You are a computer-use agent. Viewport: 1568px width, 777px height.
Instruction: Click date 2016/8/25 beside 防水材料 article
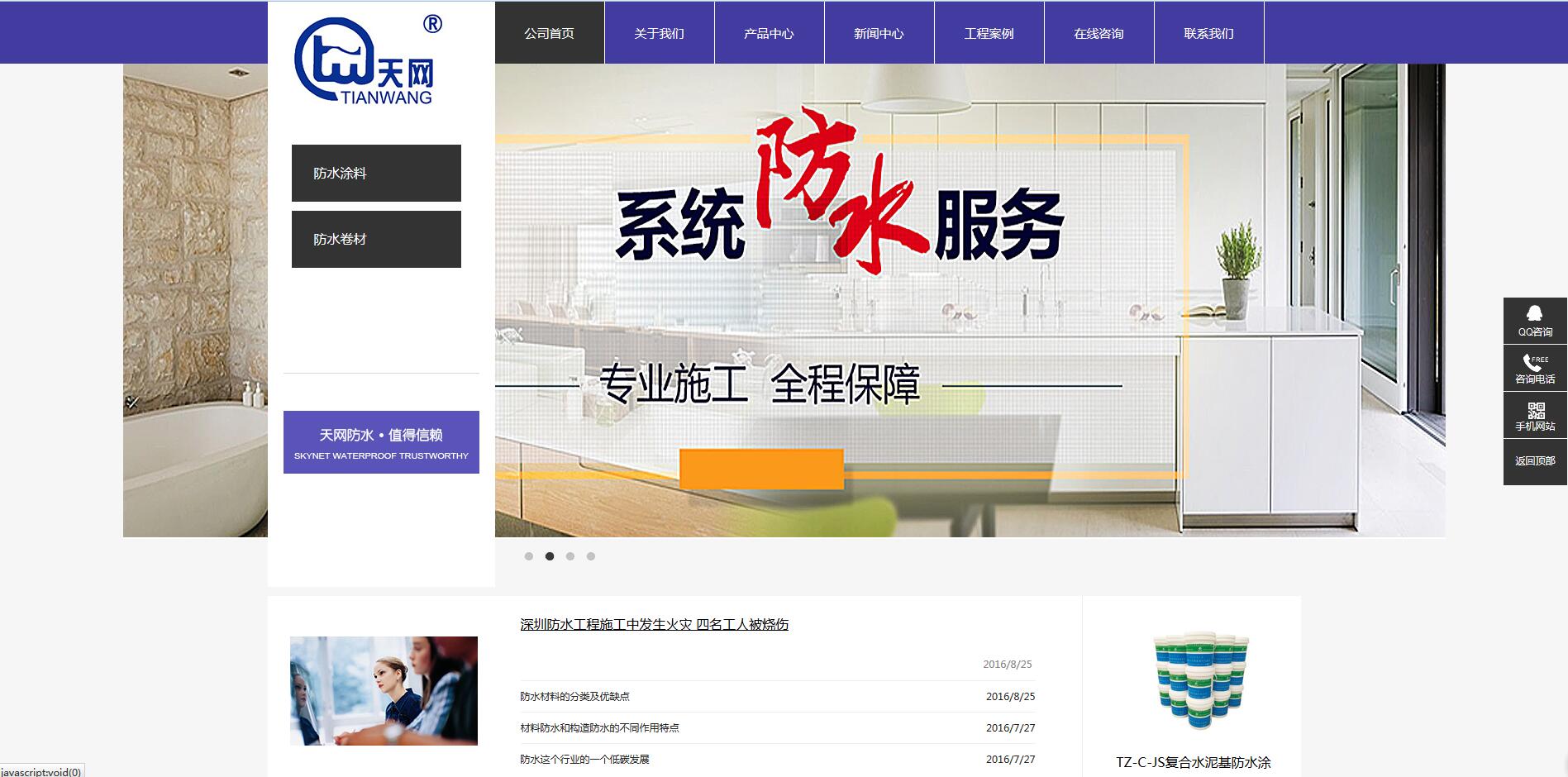point(1010,696)
